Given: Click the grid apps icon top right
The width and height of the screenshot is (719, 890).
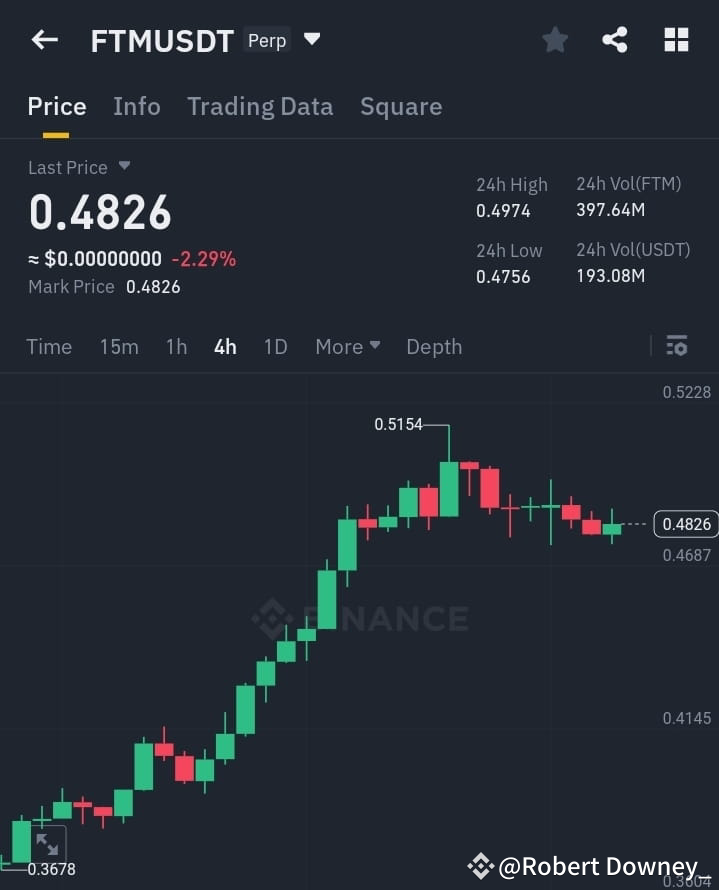Looking at the screenshot, I should click(676, 39).
